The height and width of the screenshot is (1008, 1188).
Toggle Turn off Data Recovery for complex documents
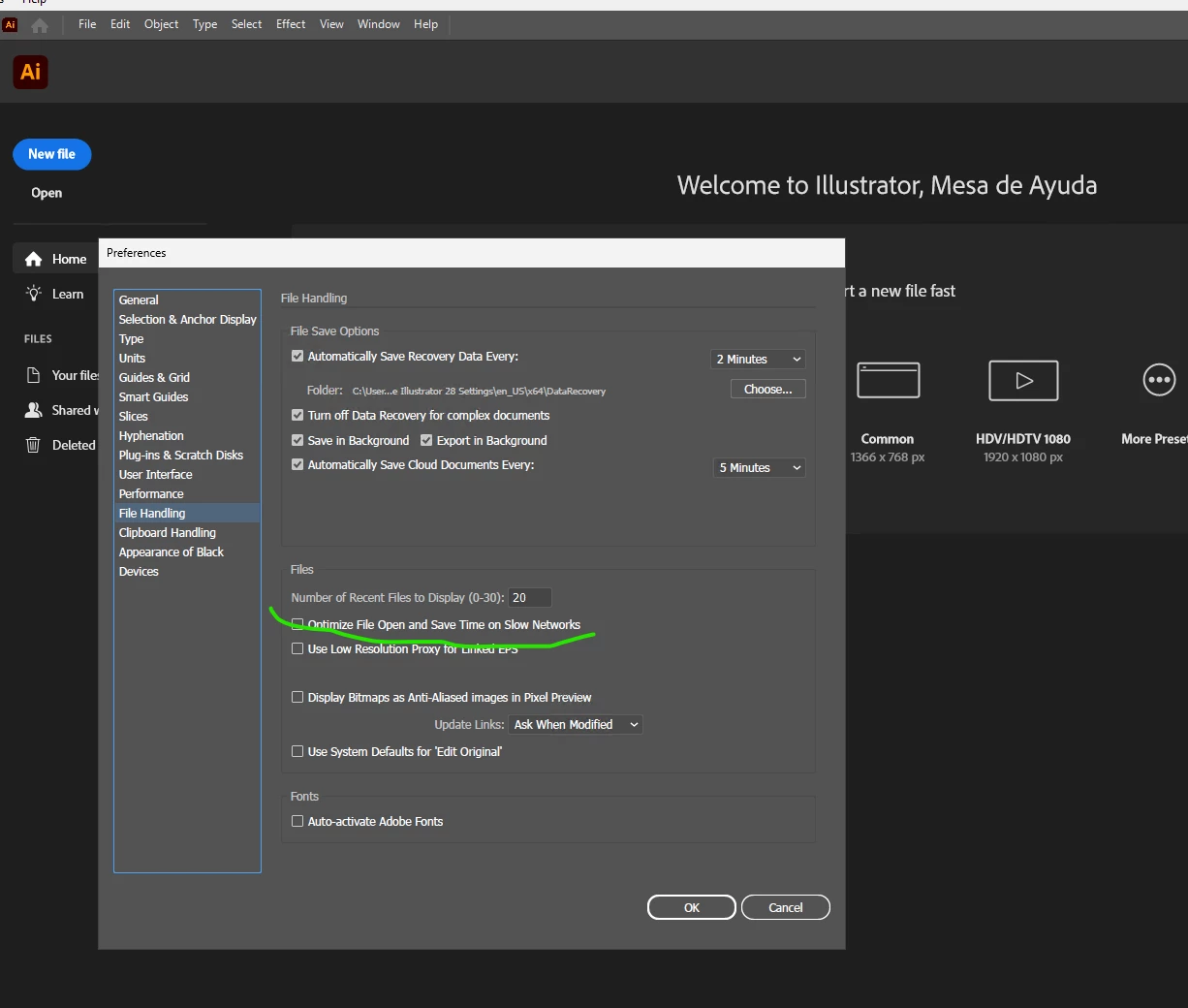297,415
